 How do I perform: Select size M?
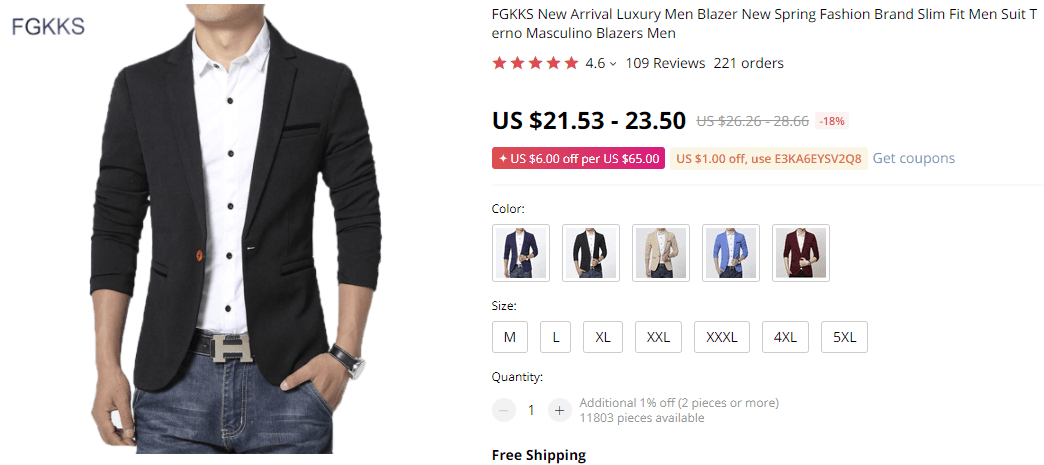click(x=510, y=337)
